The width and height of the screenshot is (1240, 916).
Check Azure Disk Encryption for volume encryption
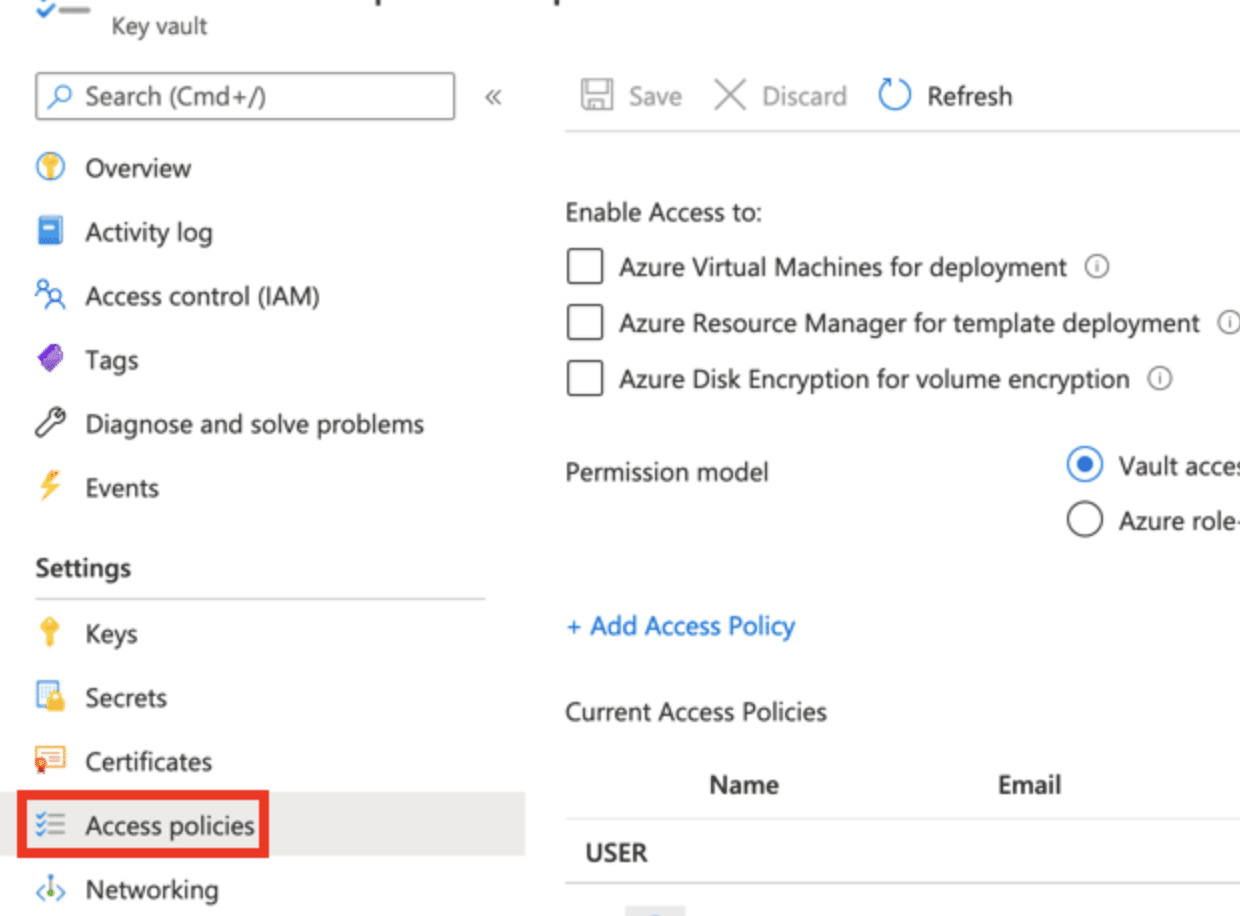pyautogui.click(x=584, y=378)
